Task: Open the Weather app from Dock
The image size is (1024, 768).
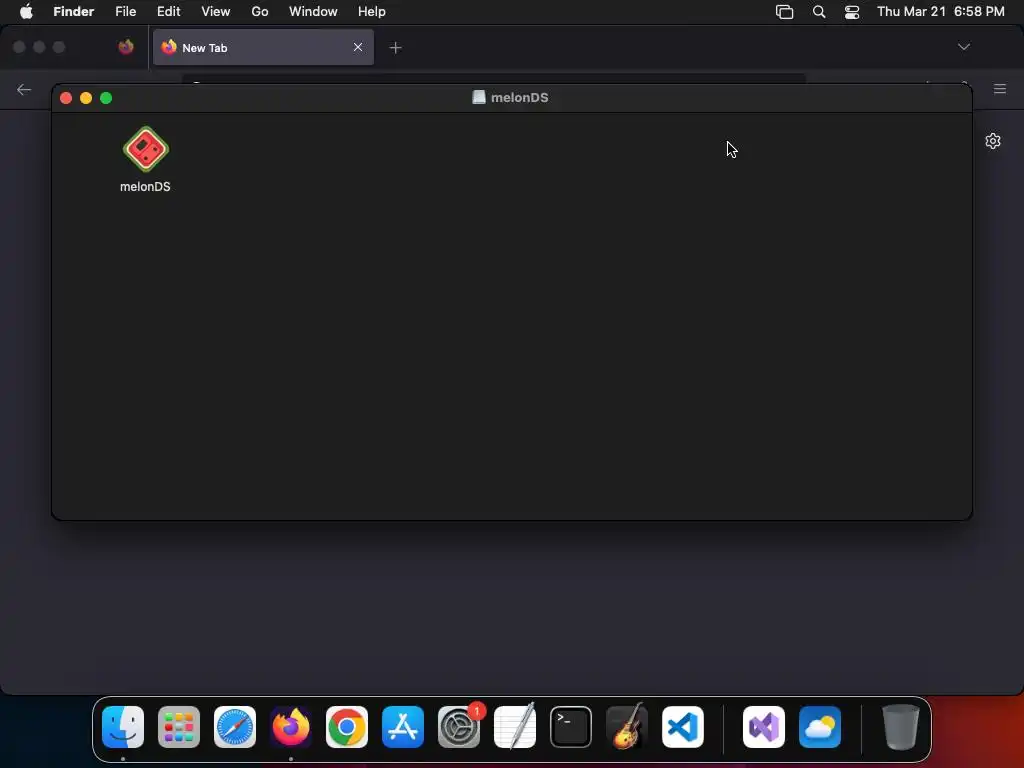Action: [x=820, y=727]
